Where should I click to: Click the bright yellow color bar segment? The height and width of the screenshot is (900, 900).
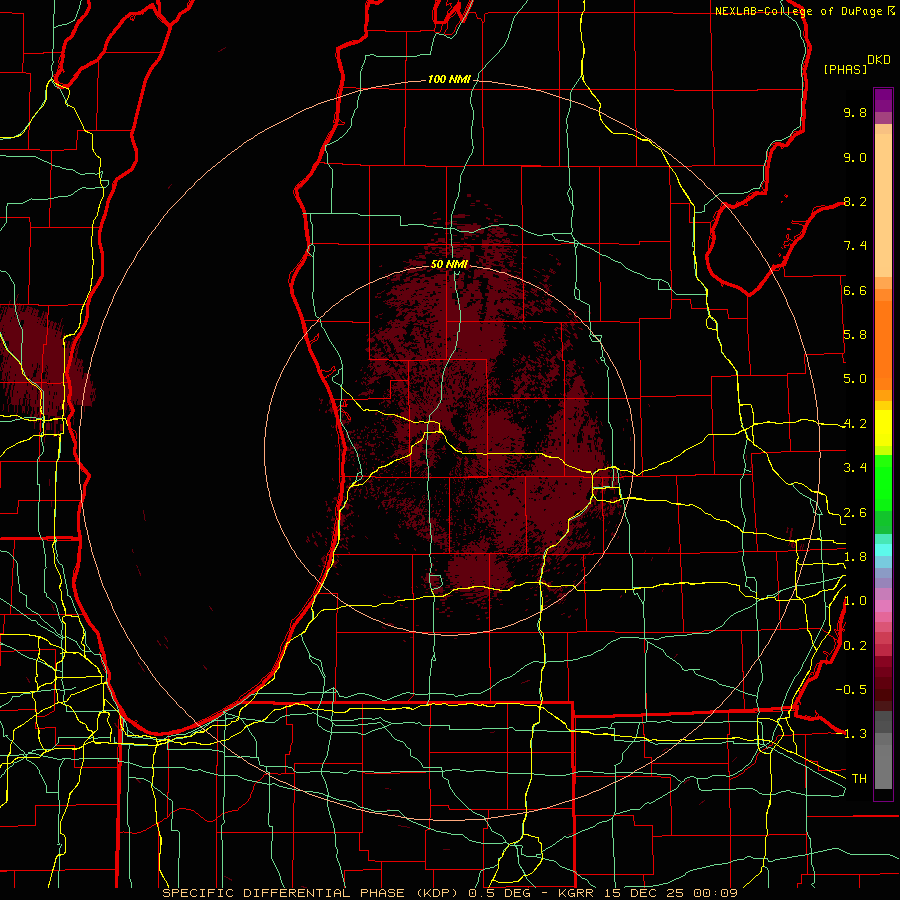click(883, 428)
